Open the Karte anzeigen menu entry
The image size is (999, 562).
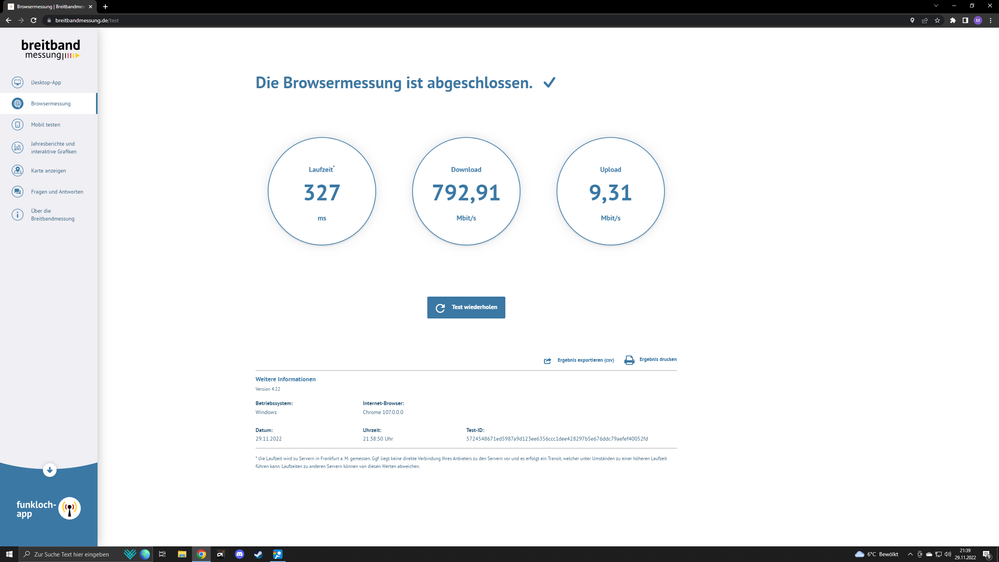pos(48,171)
